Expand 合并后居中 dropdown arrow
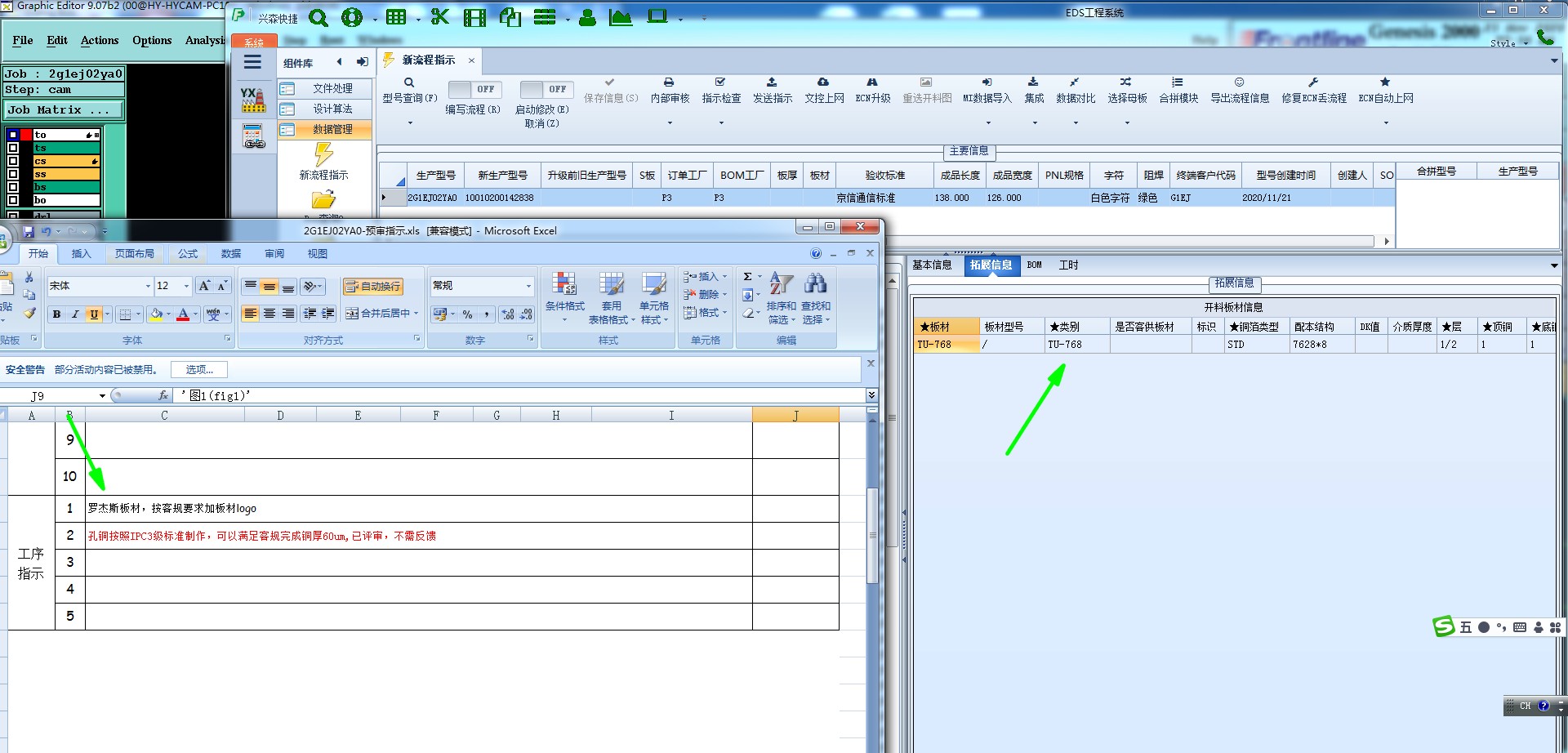Image resolution: width=1568 pixels, height=753 pixels. pyautogui.click(x=416, y=314)
